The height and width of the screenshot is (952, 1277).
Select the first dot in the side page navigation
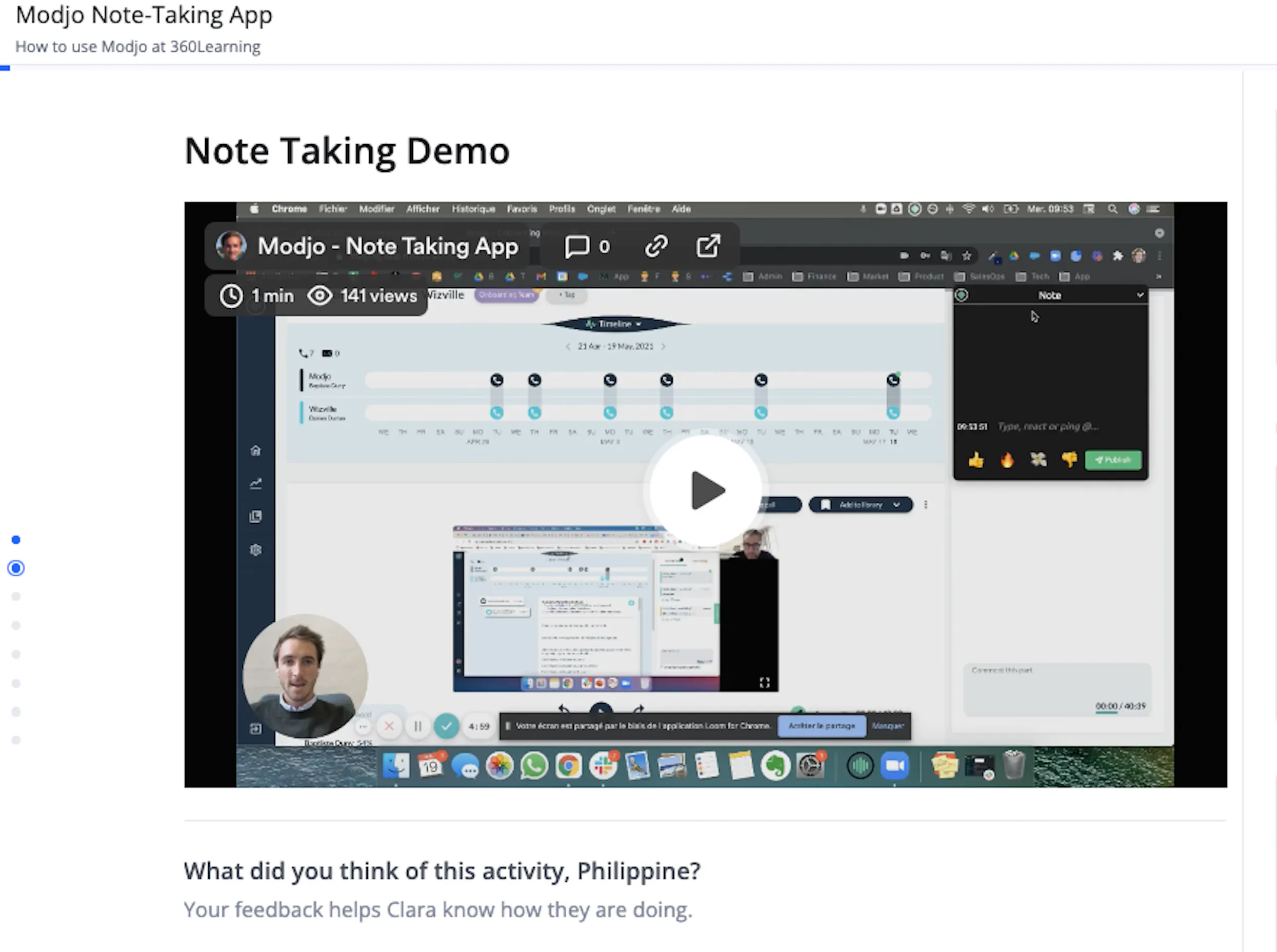(16, 540)
